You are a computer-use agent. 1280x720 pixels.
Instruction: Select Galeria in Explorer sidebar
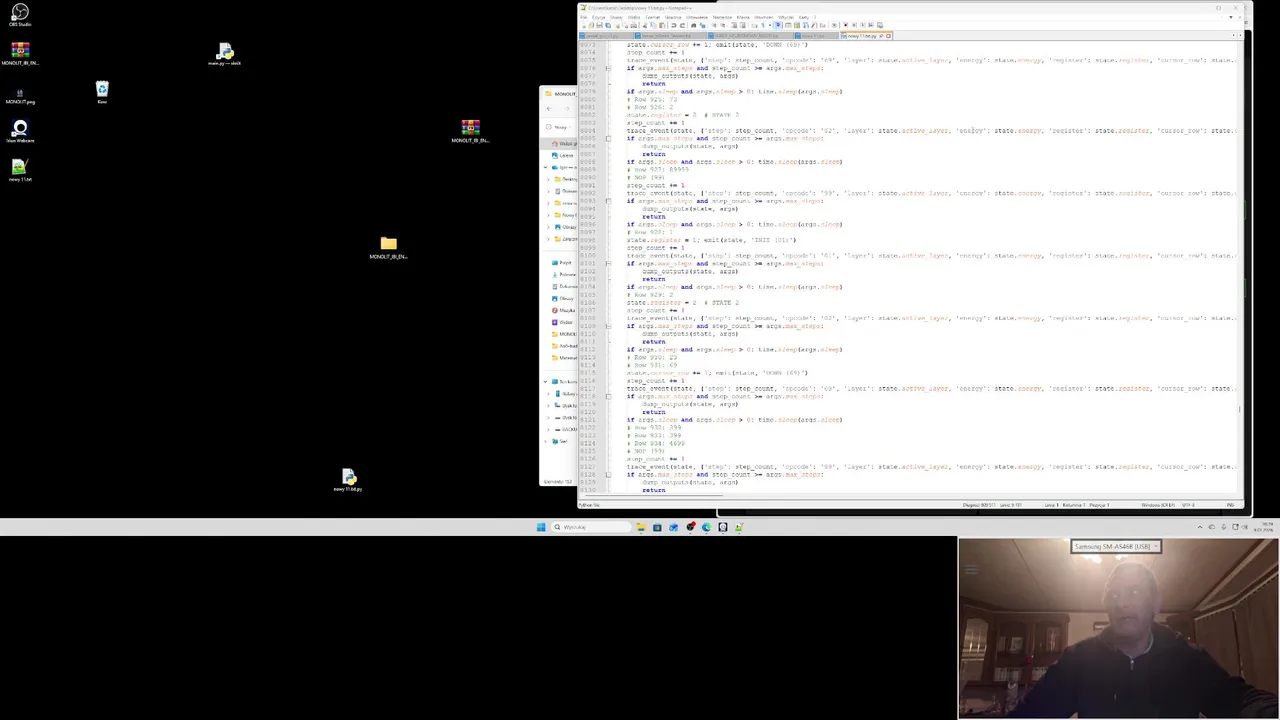coord(563,155)
